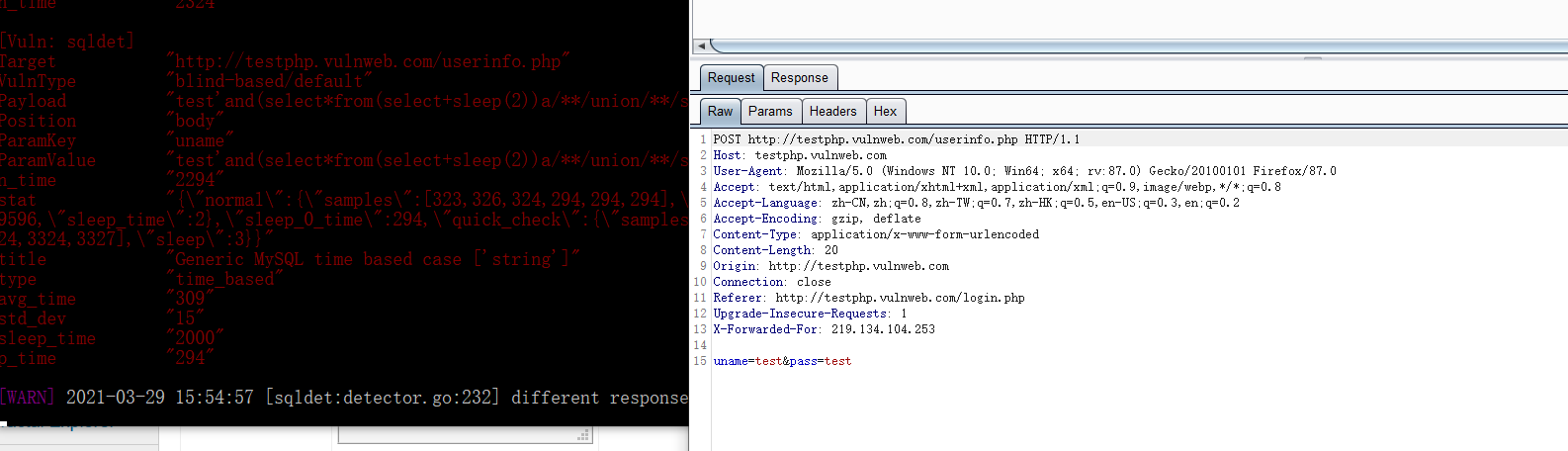
Task: Click the type "time_based" value
Action: click(225, 279)
